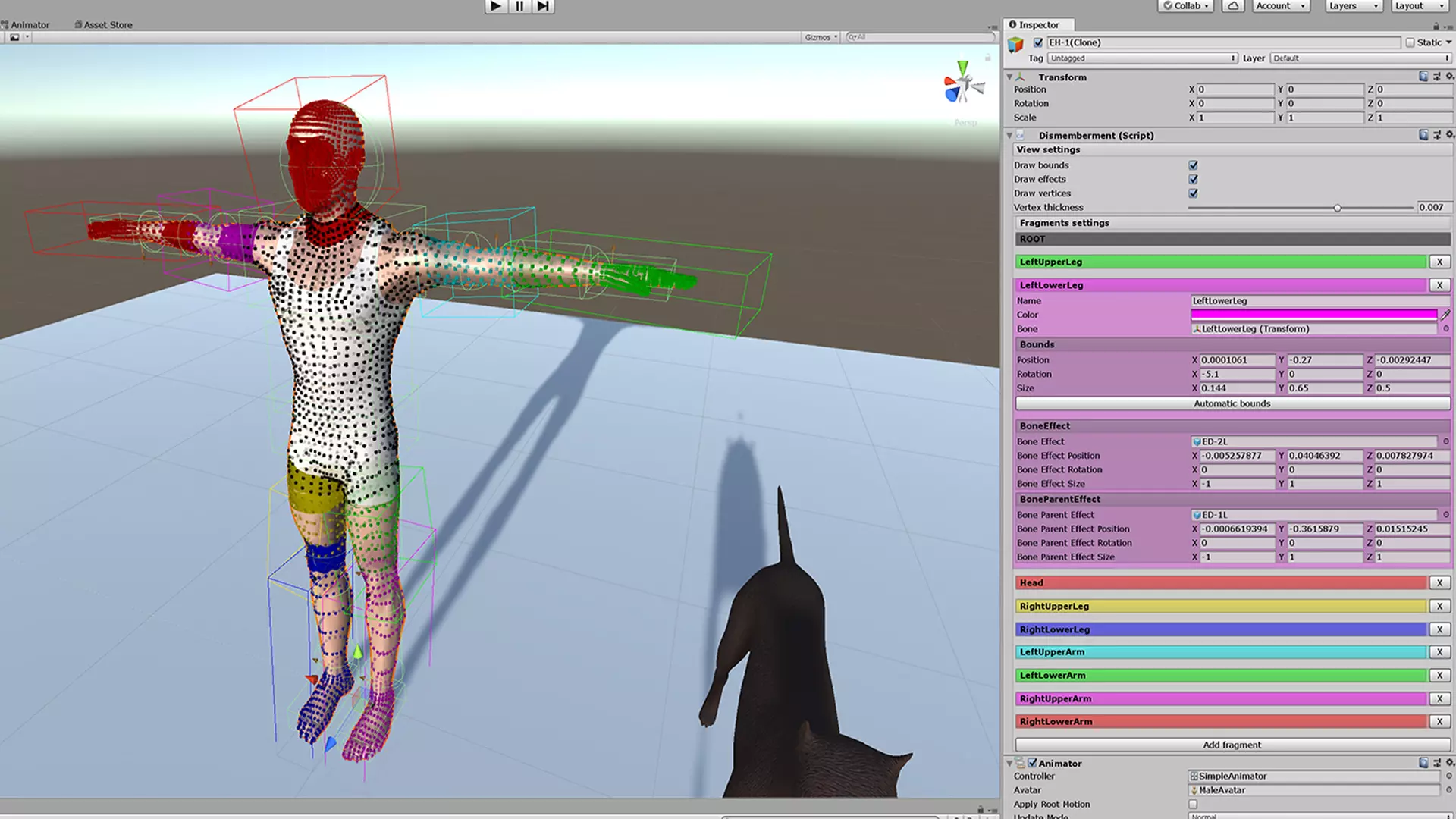Viewport: 1456px width, 819px height.
Task: Open Dismemberment script gear settings
Action: (1449, 135)
